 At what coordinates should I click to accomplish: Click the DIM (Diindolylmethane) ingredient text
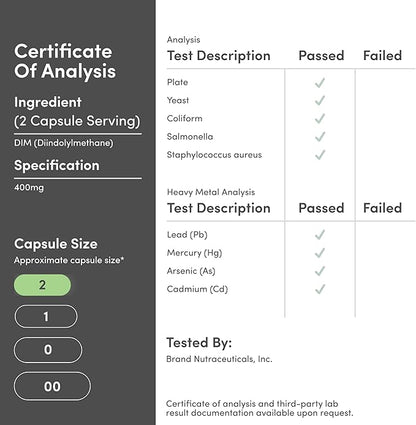click(64, 143)
